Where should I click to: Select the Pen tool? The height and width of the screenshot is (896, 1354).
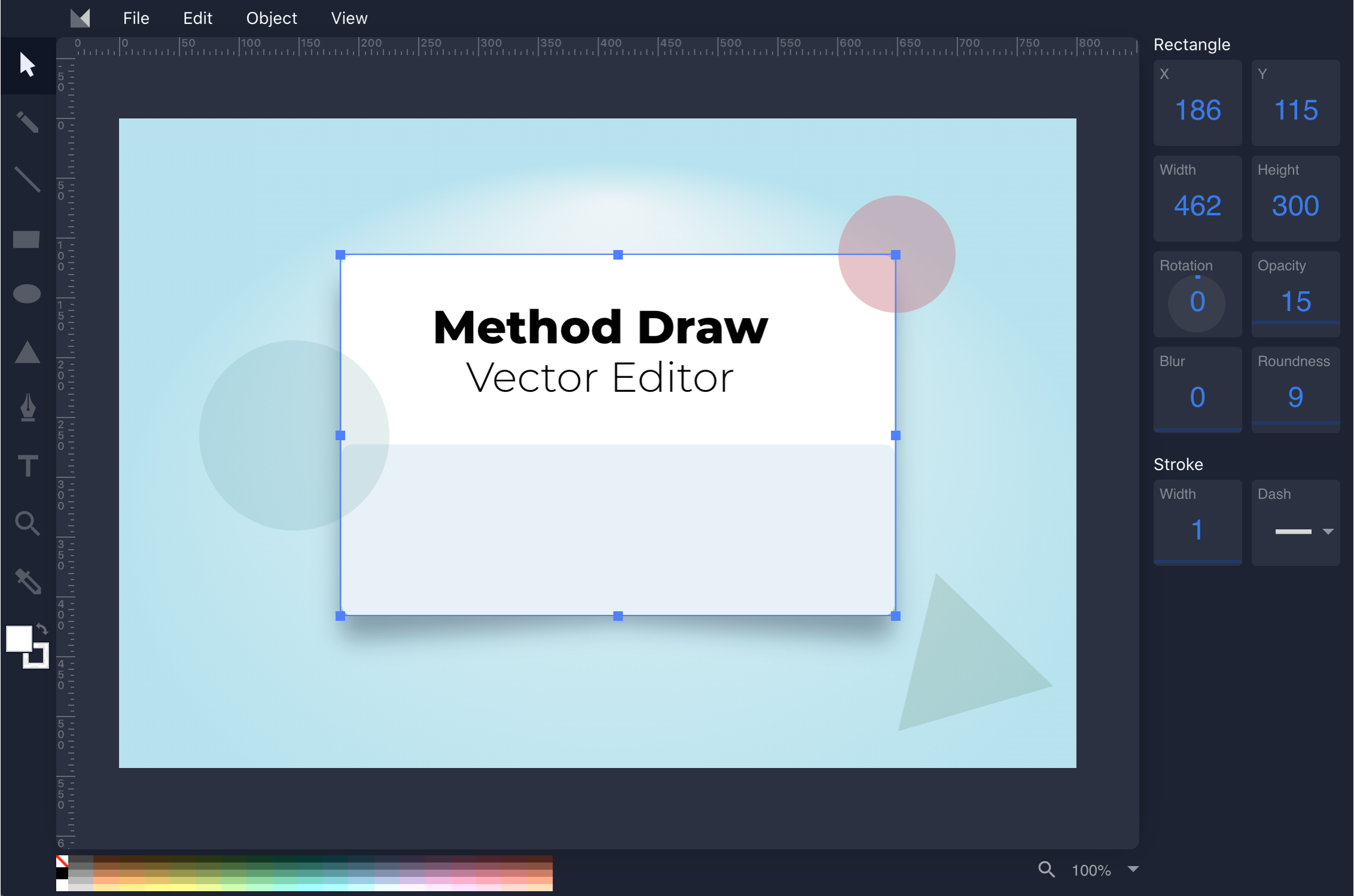(x=27, y=407)
